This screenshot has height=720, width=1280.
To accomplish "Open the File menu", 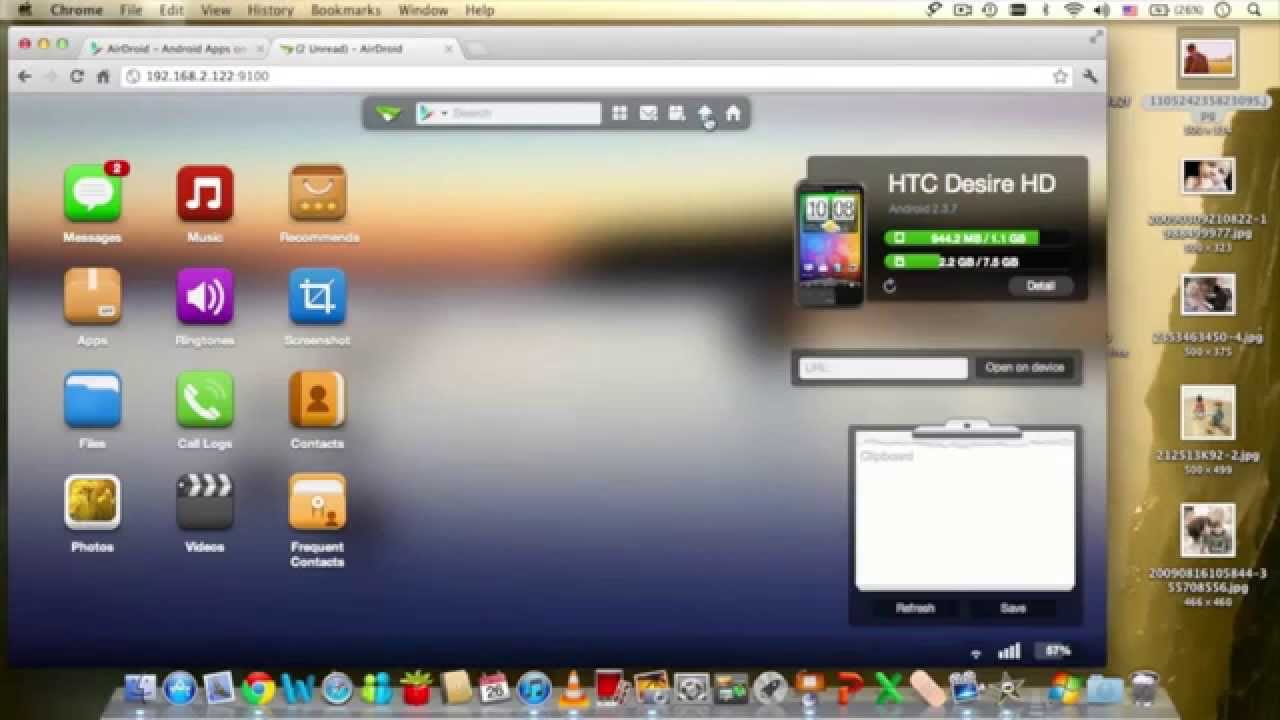I will click(x=131, y=10).
